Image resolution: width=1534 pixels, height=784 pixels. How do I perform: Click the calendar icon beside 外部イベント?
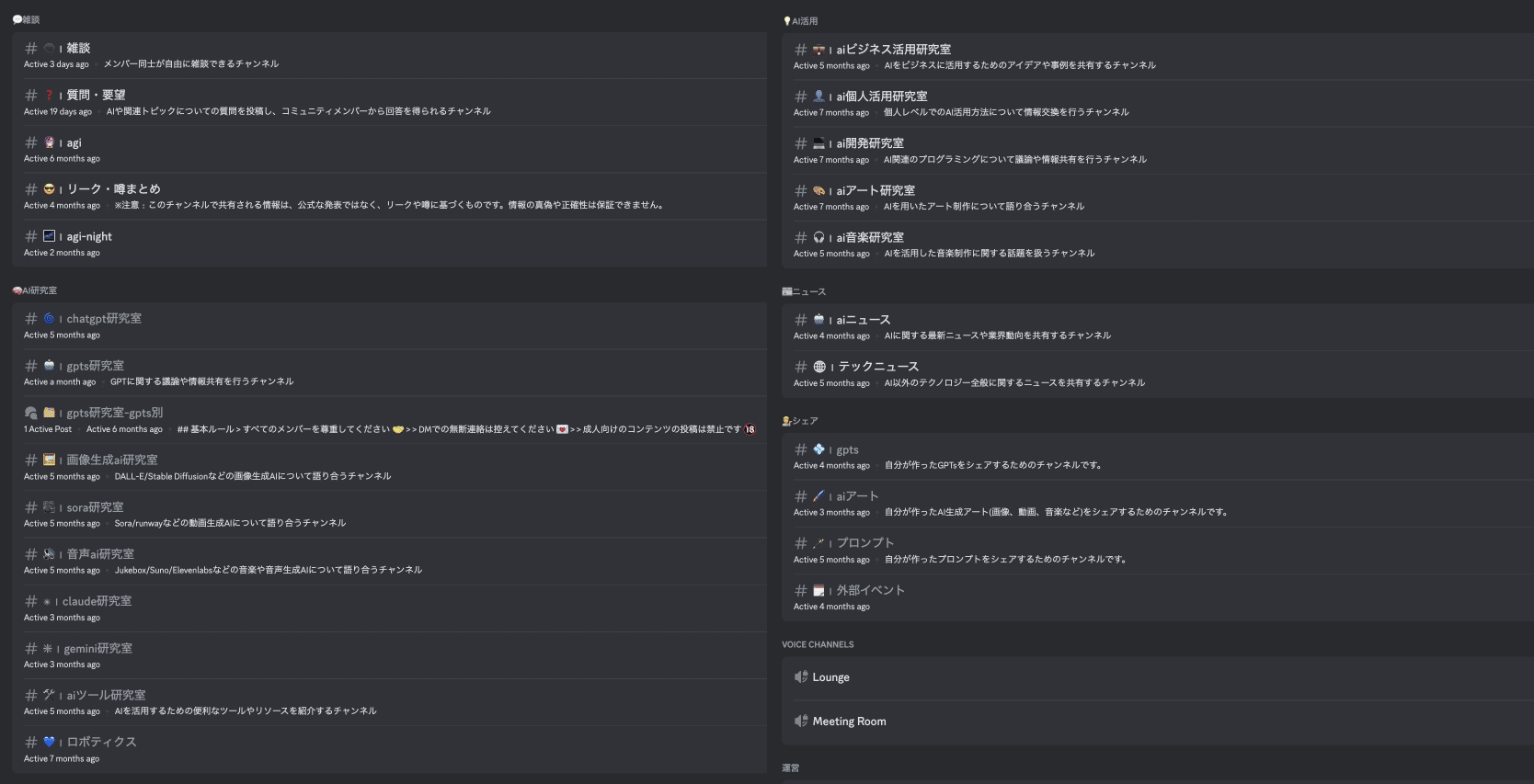point(819,591)
